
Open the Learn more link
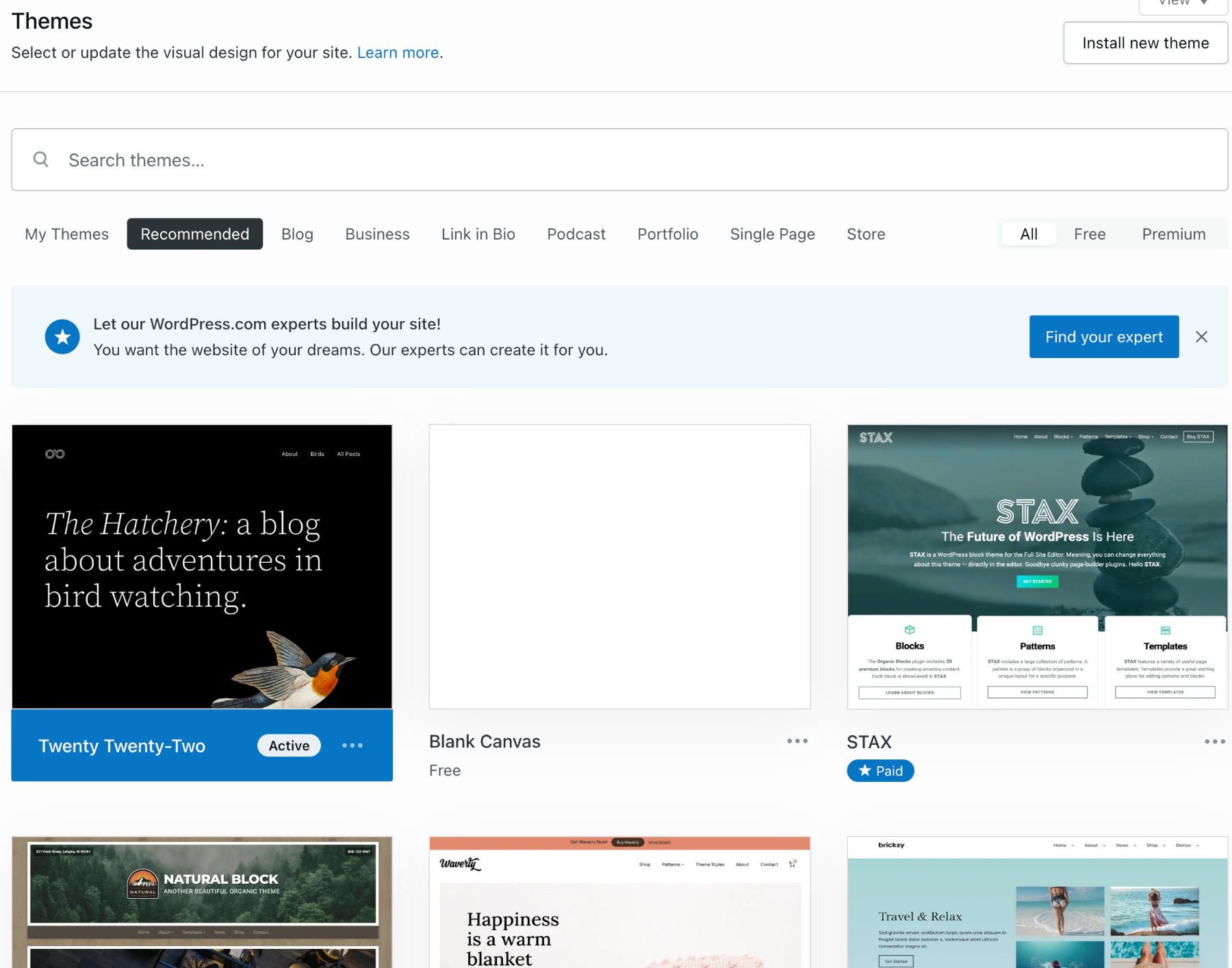[x=398, y=52]
